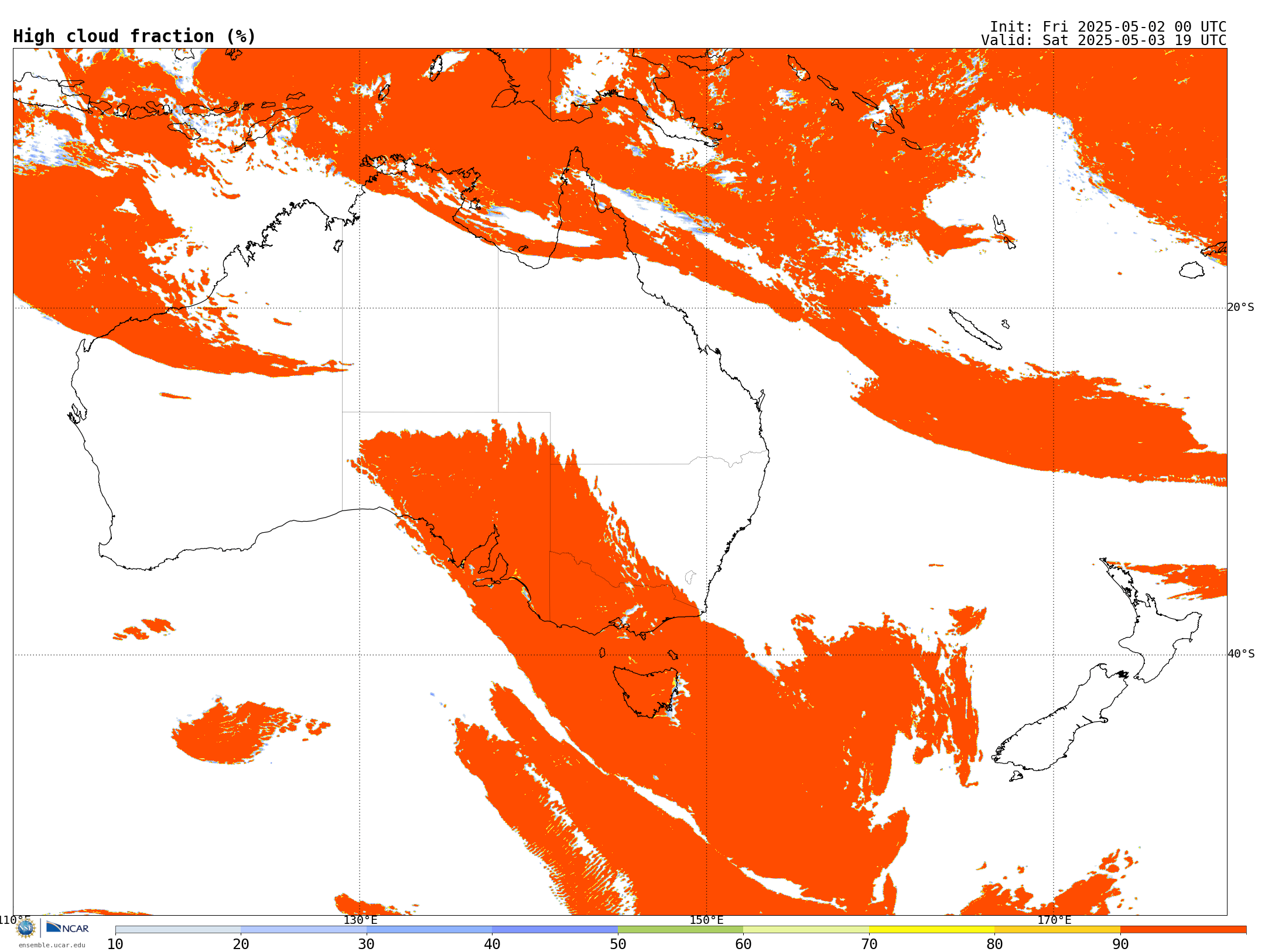This screenshot has height=952, width=1265.
Task: Click the 20–30 pale blue colorbar segment
Action: pos(303,930)
